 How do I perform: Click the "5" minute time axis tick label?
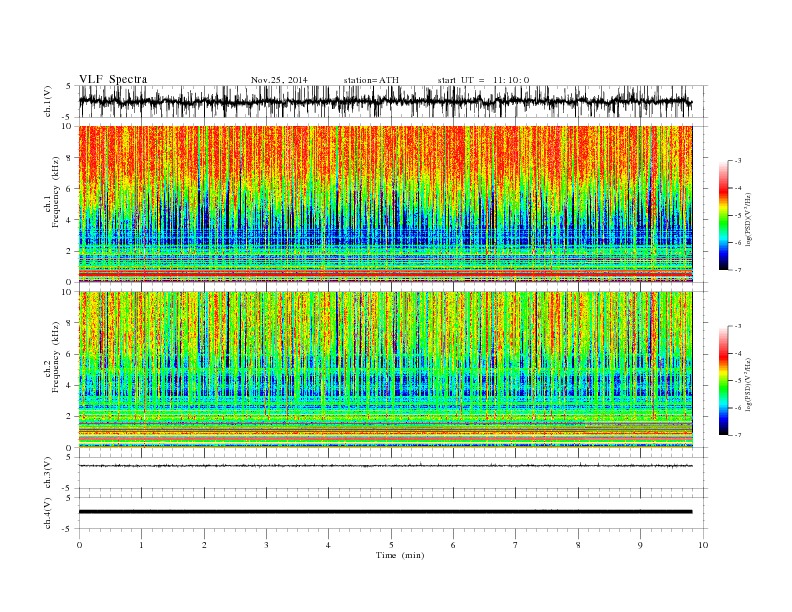click(x=391, y=545)
